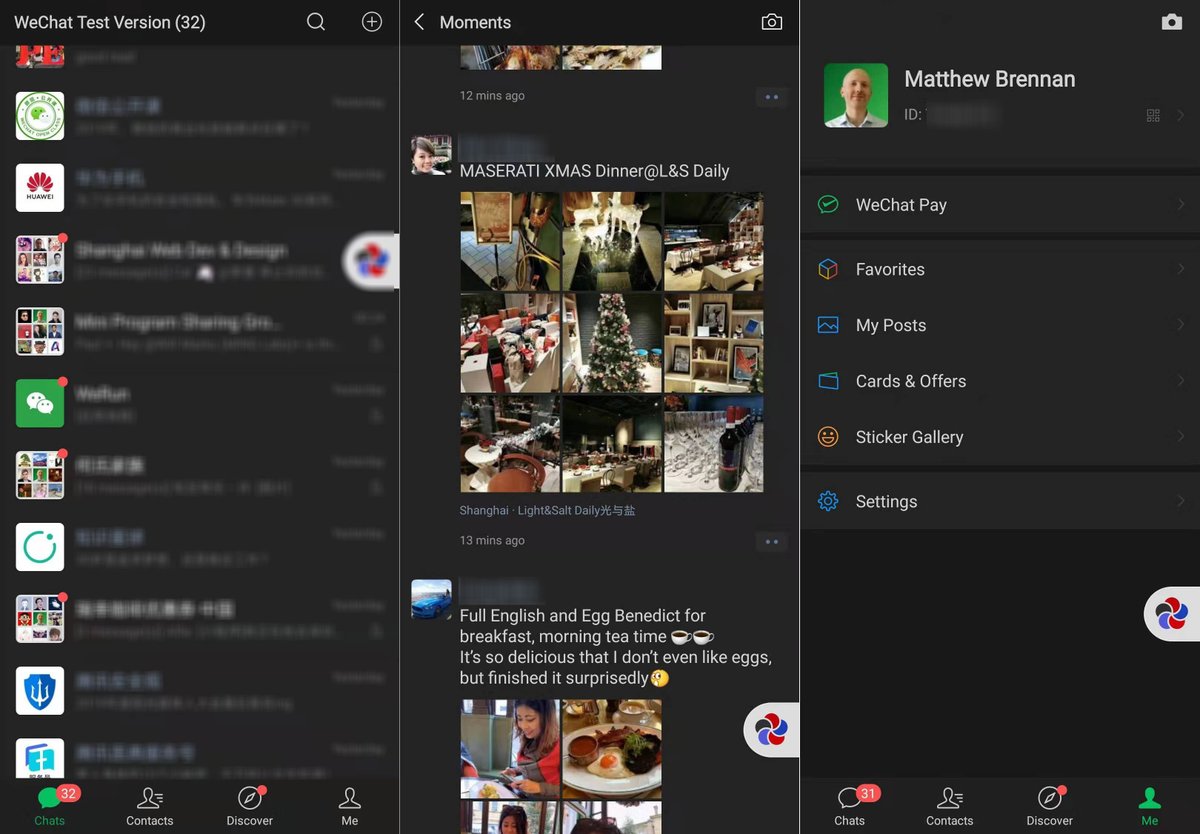The image size is (1200, 834).
Task: Open Matthew Brennan profile photo
Action: tap(856, 96)
